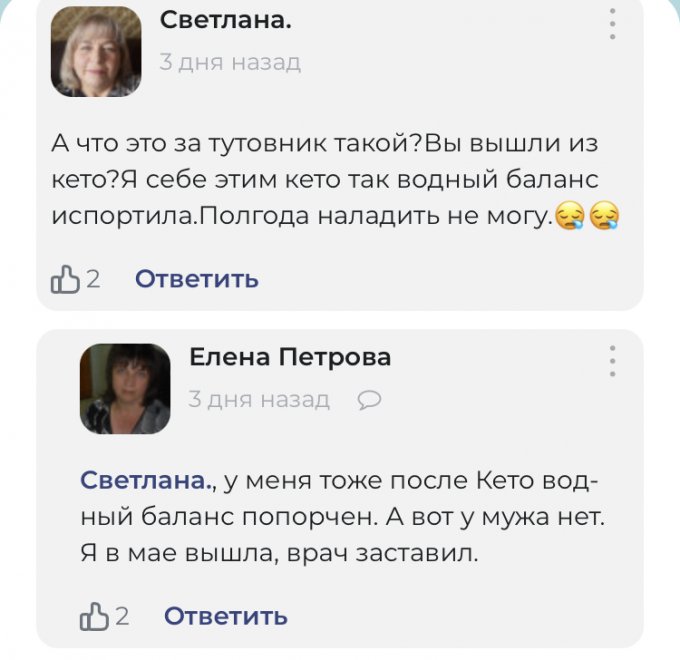Viewport: 680px width, 660px height.
Task: Like Светлана's comment with the thumbs-up icon
Action: click(65, 279)
